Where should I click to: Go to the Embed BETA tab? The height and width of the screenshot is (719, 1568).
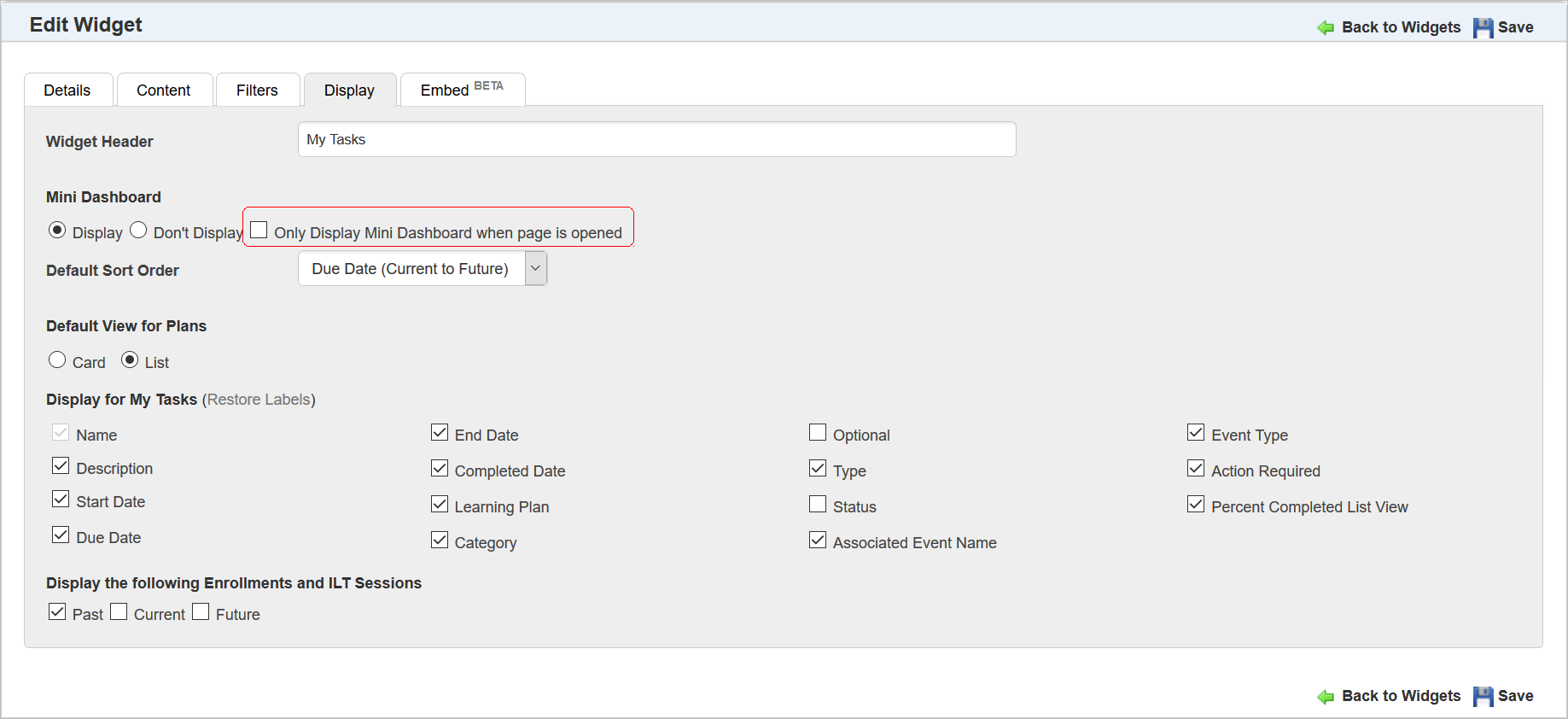click(x=461, y=91)
